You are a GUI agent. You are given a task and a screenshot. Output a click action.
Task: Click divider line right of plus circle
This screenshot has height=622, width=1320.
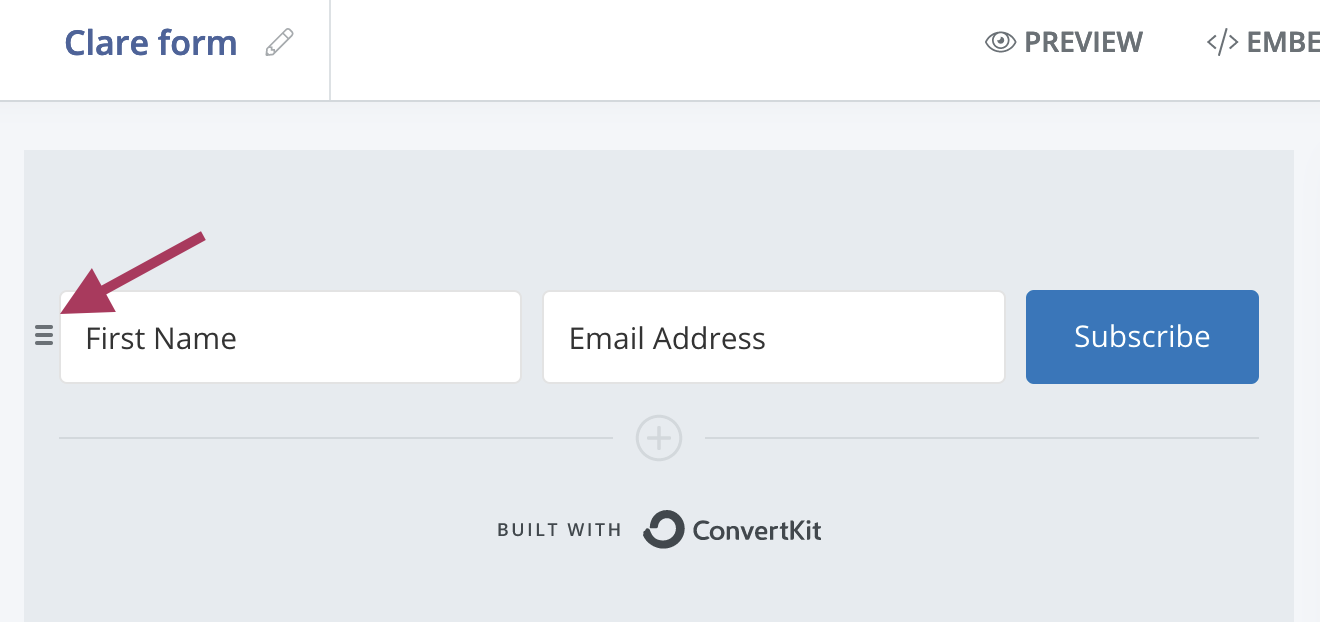pos(980,438)
